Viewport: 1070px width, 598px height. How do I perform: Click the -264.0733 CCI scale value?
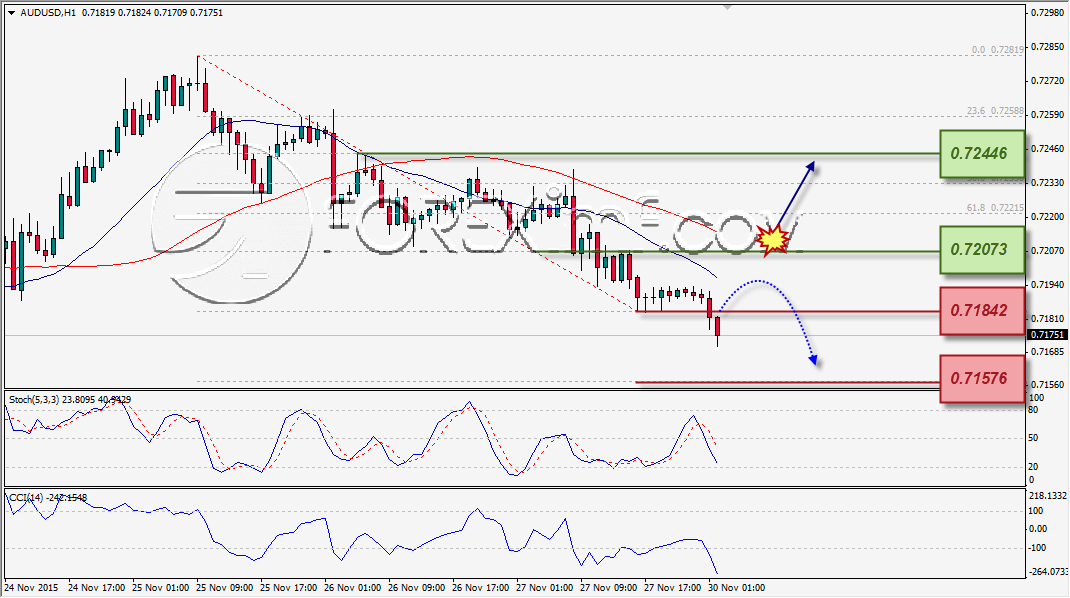[x=1048, y=572]
